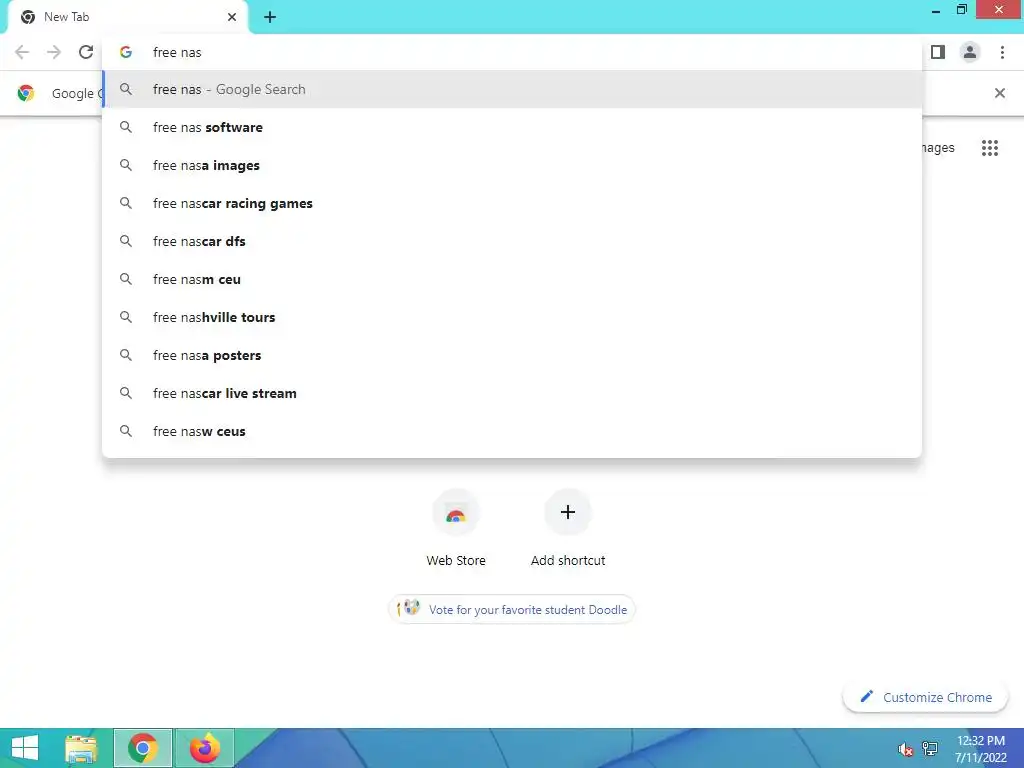
Task: Dismiss the Google Chrome info bar
Action: (x=999, y=93)
